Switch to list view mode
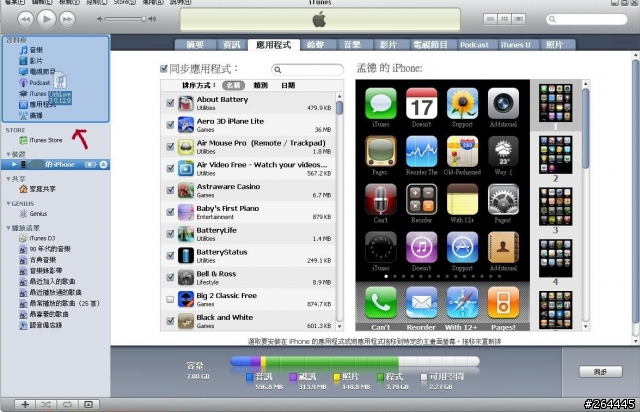The width and height of the screenshot is (640, 412). click(490, 19)
